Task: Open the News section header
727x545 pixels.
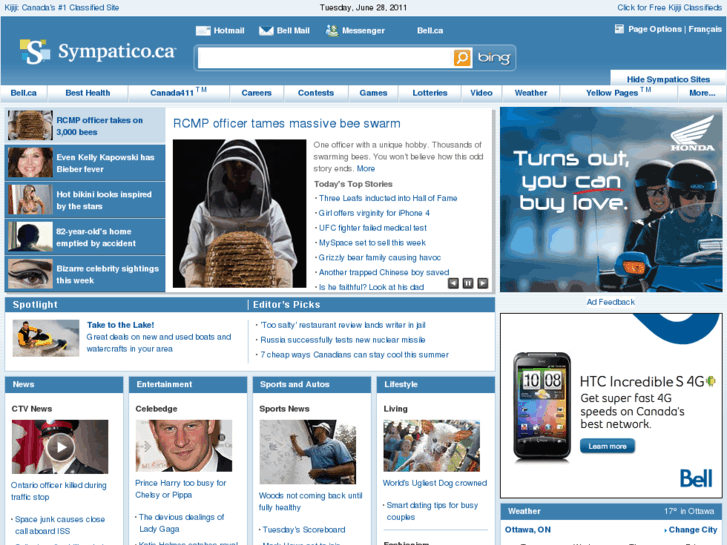Action: tap(24, 384)
